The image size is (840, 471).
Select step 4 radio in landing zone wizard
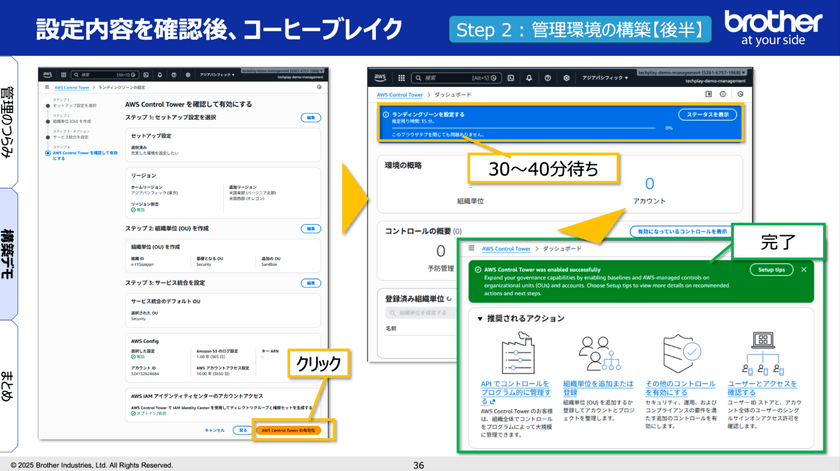46,153
